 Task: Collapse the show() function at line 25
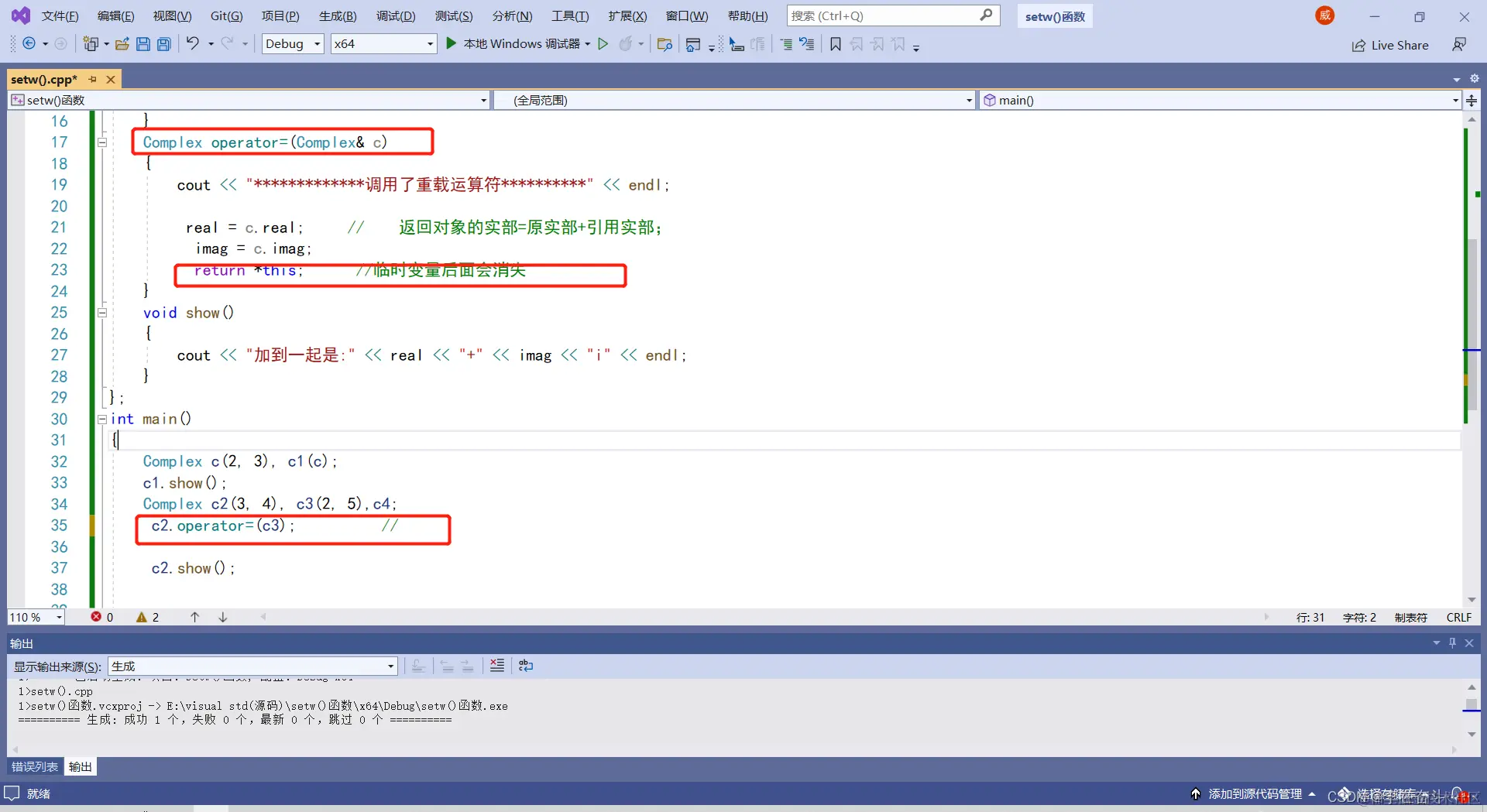point(102,313)
